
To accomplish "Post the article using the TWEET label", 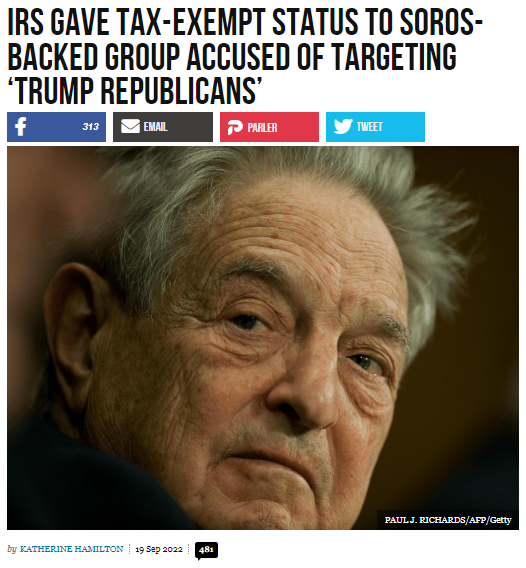I will [370, 126].
